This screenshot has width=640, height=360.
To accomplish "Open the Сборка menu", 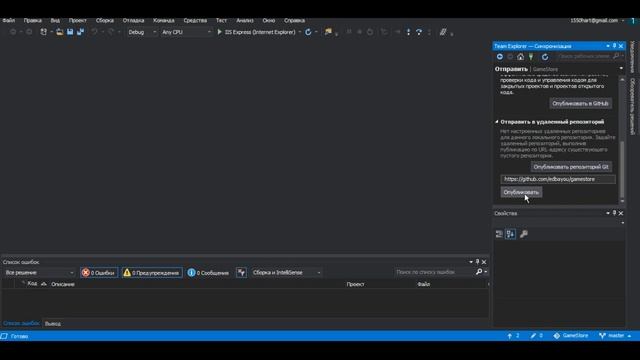I will tap(104, 20).
